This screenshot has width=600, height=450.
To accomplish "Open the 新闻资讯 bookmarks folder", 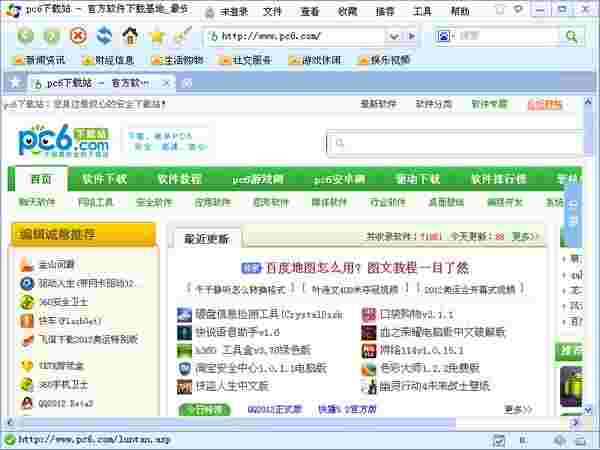I will (39, 60).
